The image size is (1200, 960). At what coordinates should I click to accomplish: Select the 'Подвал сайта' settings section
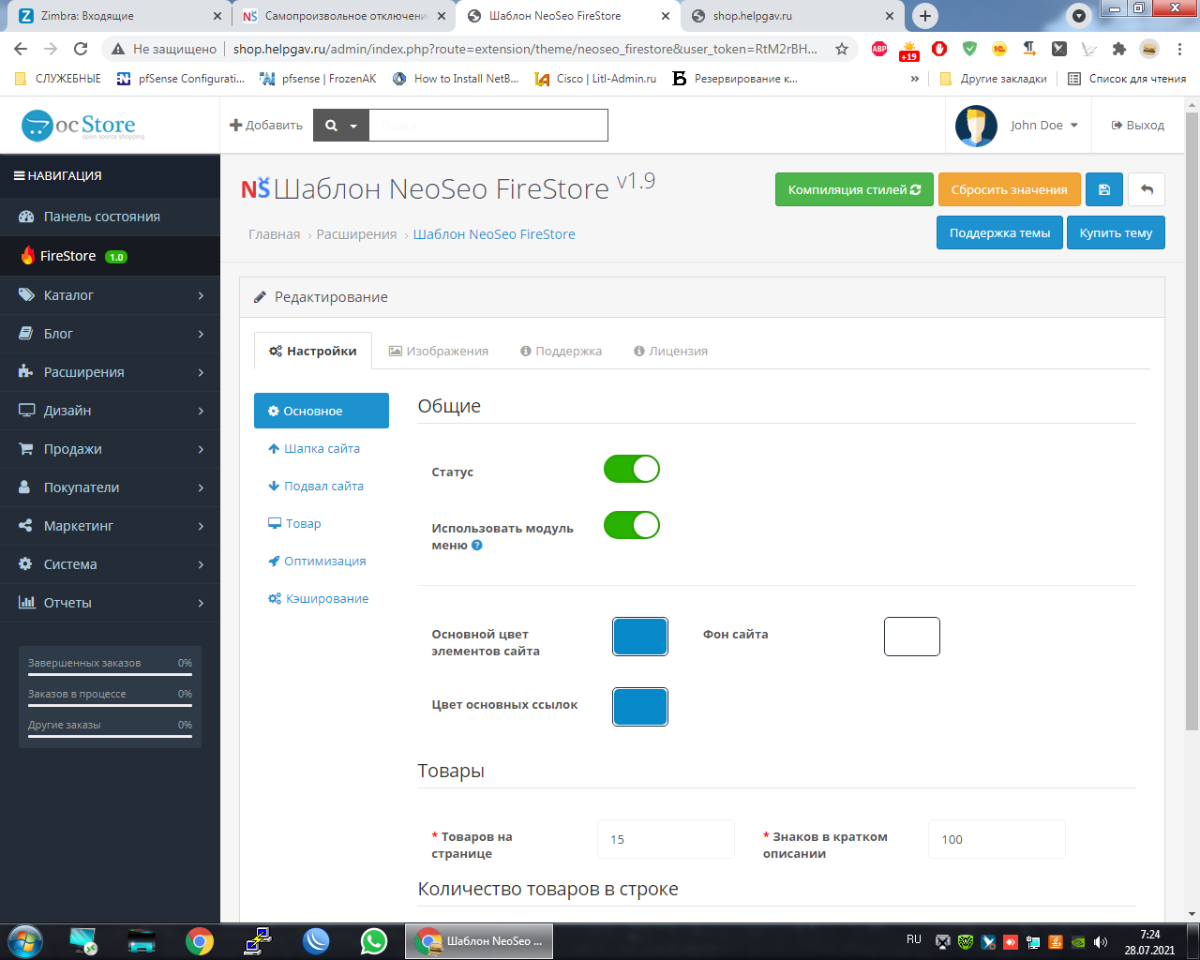click(x=321, y=486)
